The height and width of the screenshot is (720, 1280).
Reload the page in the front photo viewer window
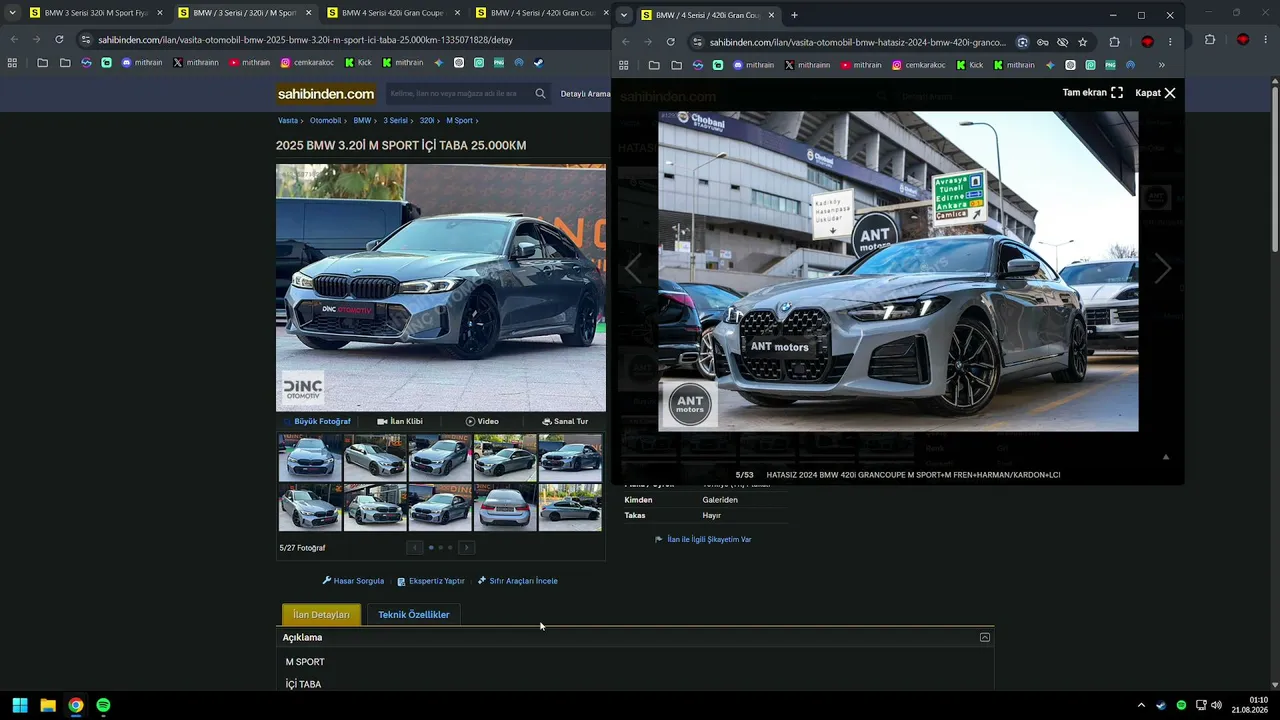[670, 42]
